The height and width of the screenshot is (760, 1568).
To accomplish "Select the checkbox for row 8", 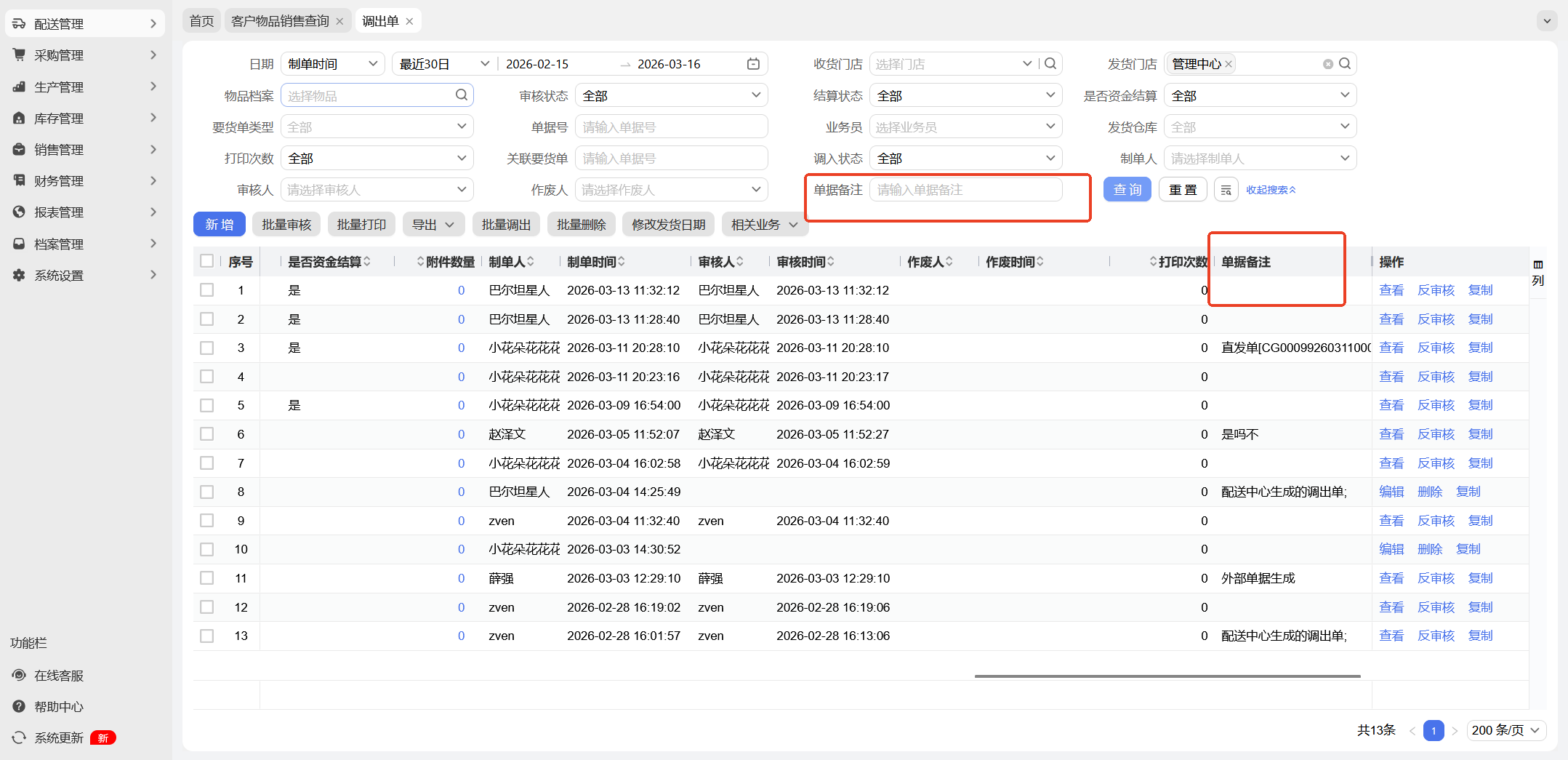I will pyautogui.click(x=207, y=492).
